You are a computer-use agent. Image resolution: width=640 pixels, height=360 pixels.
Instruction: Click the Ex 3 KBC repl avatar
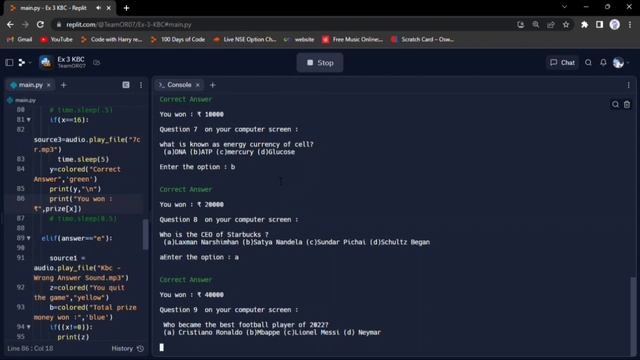(x=46, y=62)
